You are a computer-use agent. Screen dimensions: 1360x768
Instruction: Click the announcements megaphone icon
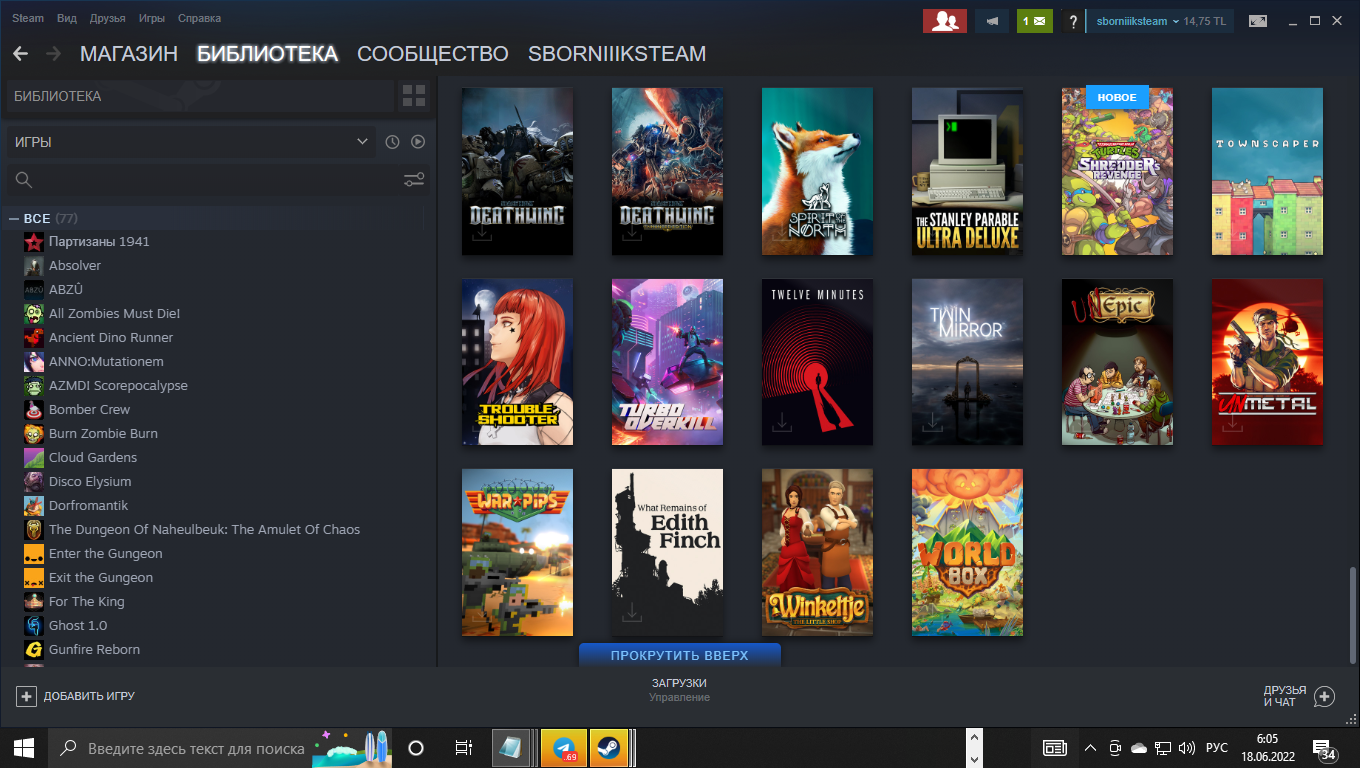(992, 21)
